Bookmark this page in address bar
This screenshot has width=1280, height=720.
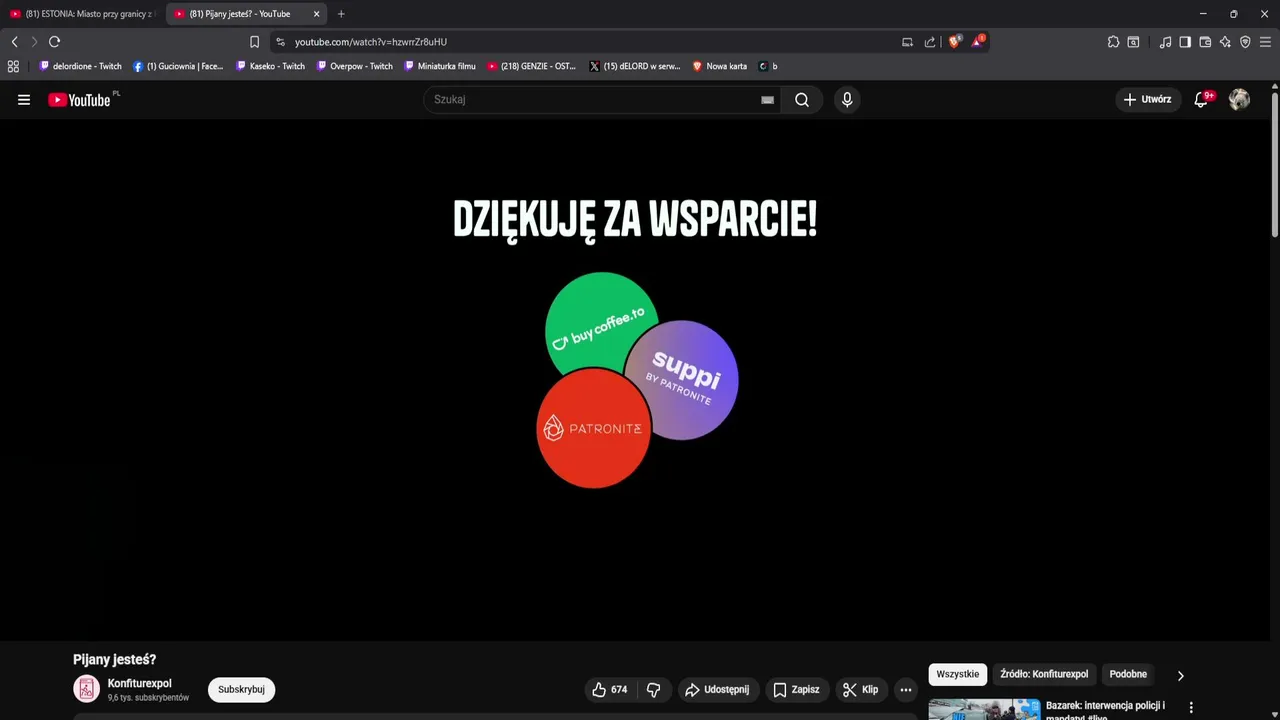coord(254,42)
